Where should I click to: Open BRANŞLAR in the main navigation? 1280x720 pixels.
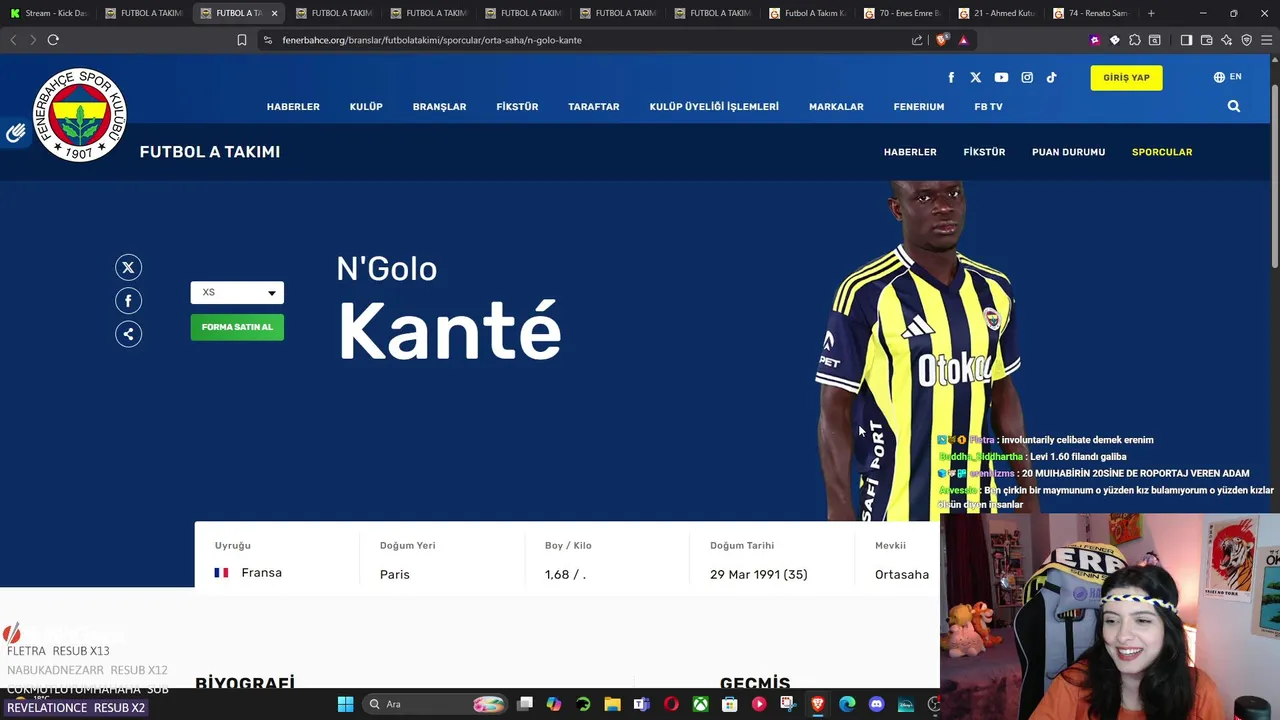[x=439, y=107]
